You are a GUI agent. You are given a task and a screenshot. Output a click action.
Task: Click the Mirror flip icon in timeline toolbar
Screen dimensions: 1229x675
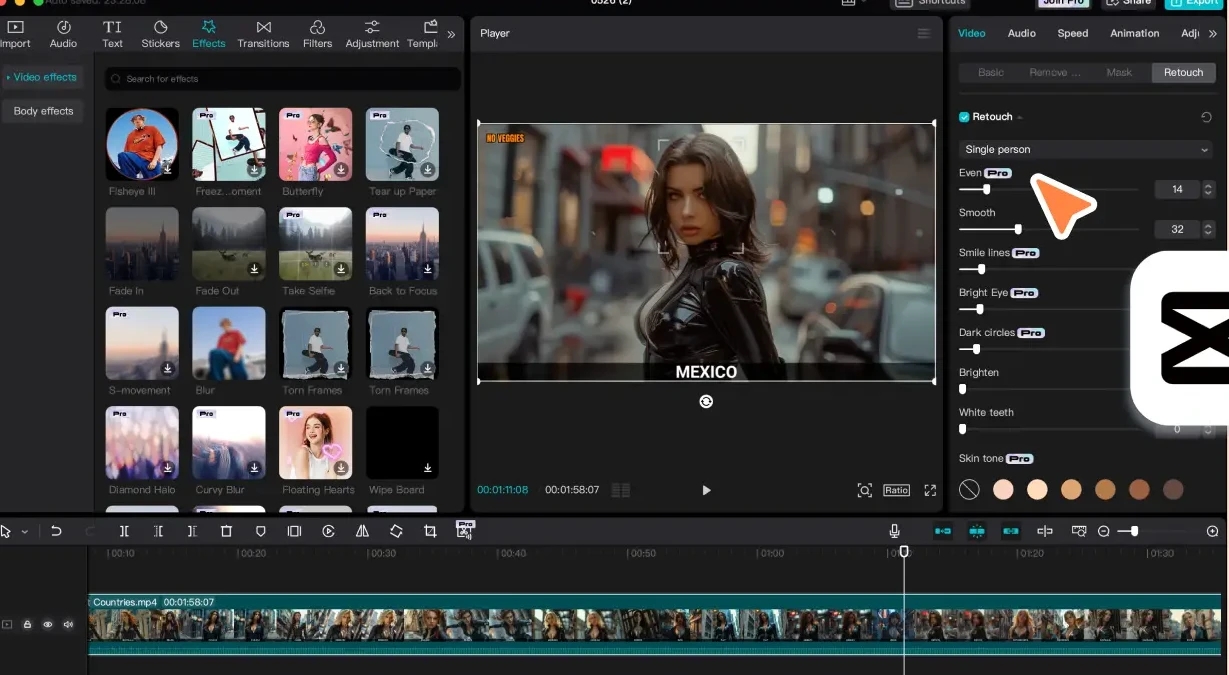pos(362,532)
